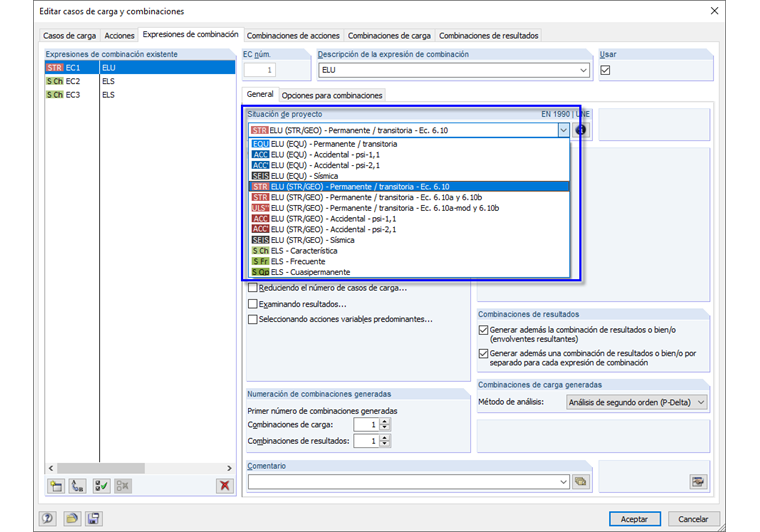Select the EC2 ELS row in the list
Viewport: 760px width, 532px height.
(140, 81)
